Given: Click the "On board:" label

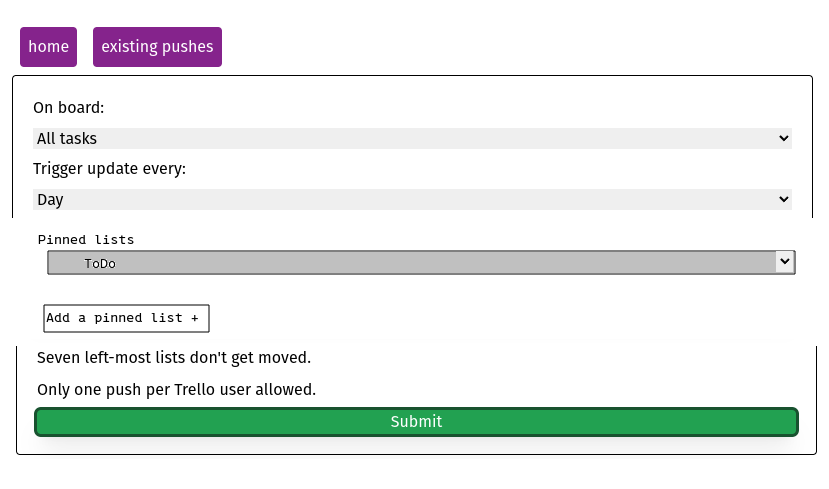Looking at the screenshot, I should tap(69, 108).
